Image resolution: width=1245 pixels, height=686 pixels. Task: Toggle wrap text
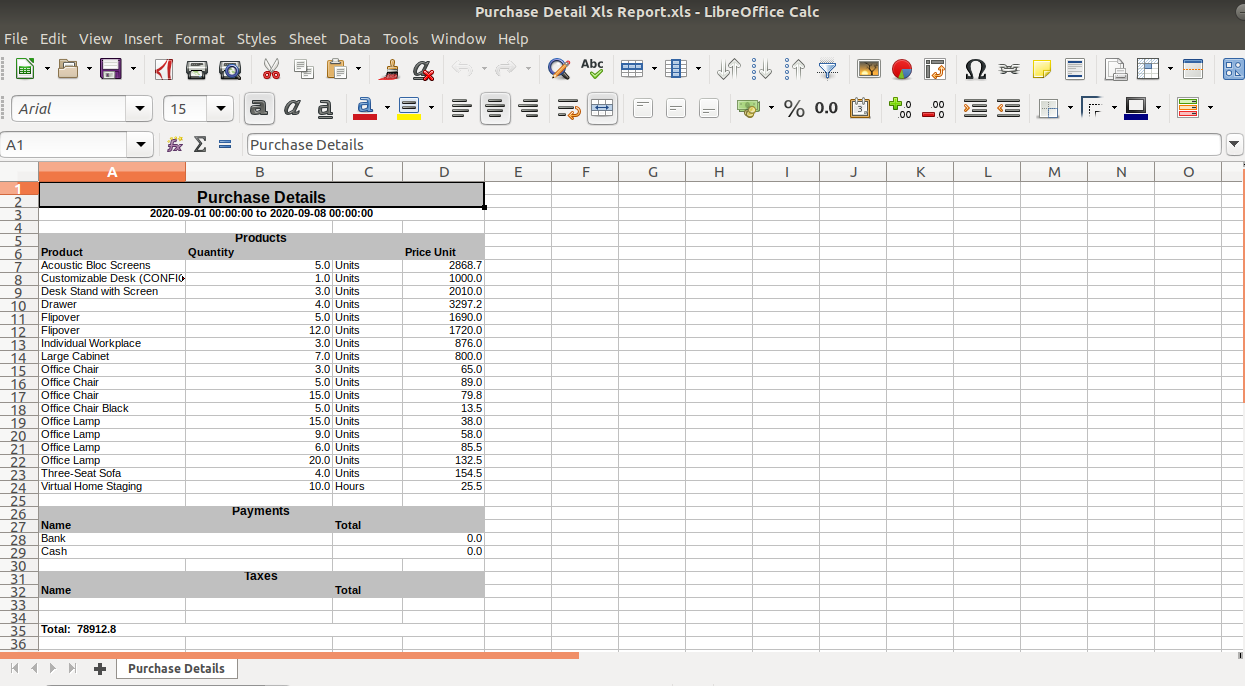click(x=569, y=108)
